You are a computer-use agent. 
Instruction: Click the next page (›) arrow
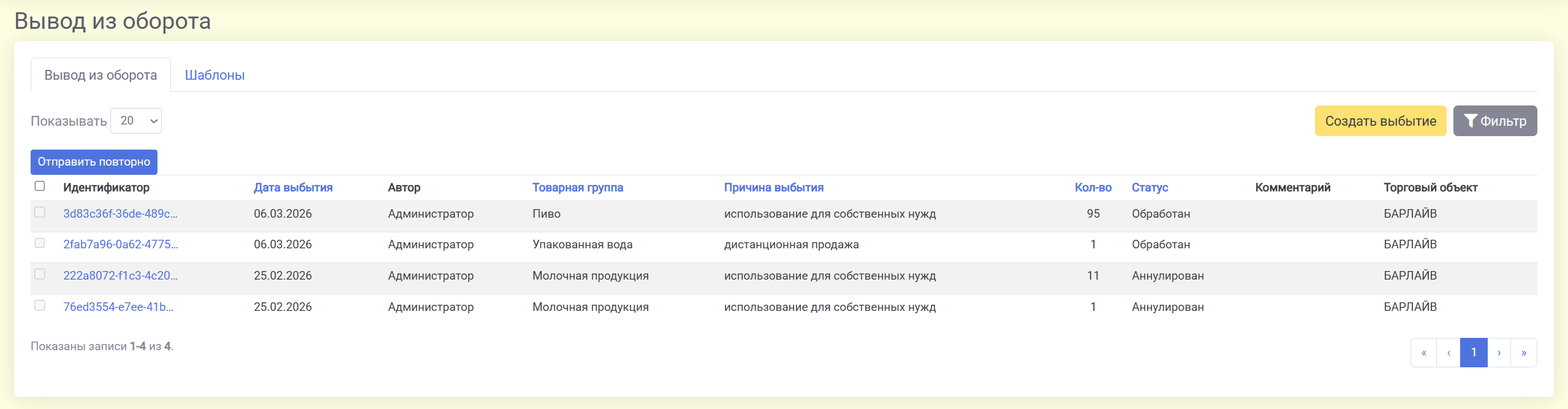coord(1499,353)
